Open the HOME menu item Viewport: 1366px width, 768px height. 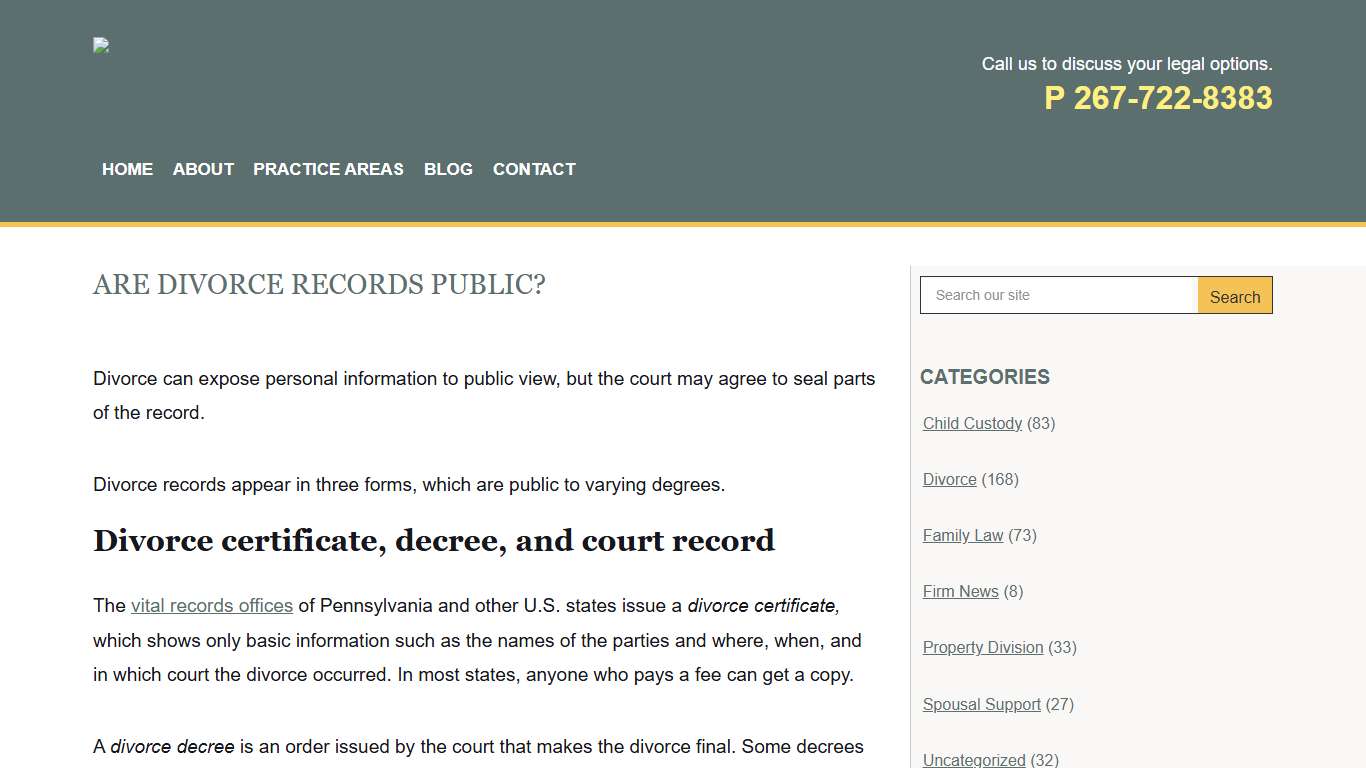tap(127, 169)
